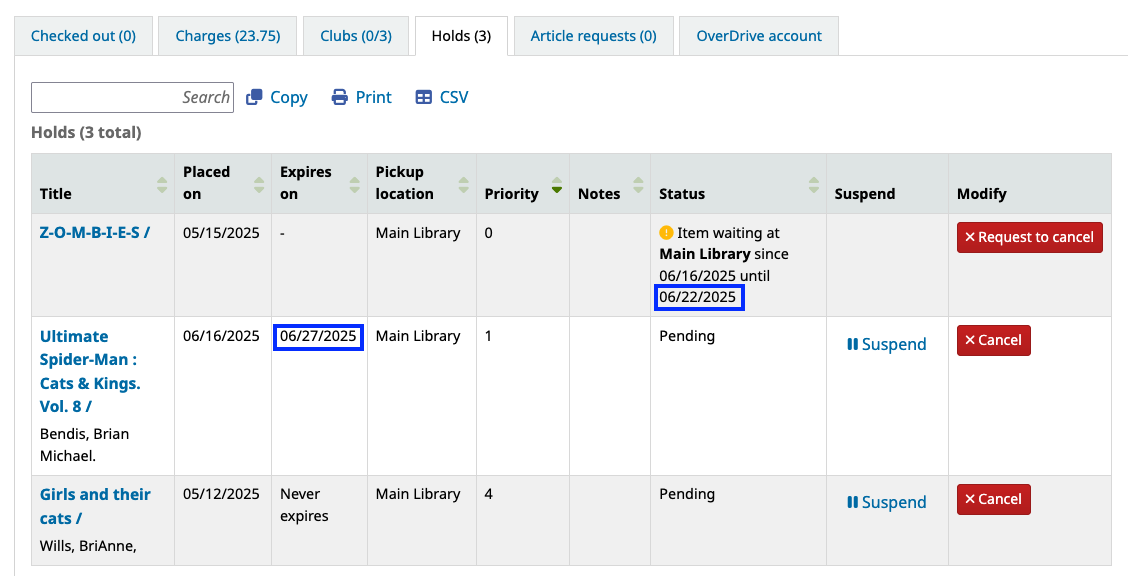Open the Z-O-M-B-I-E-S title link
Image resolution: width=1128 pixels, height=576 pixels.
95,233
